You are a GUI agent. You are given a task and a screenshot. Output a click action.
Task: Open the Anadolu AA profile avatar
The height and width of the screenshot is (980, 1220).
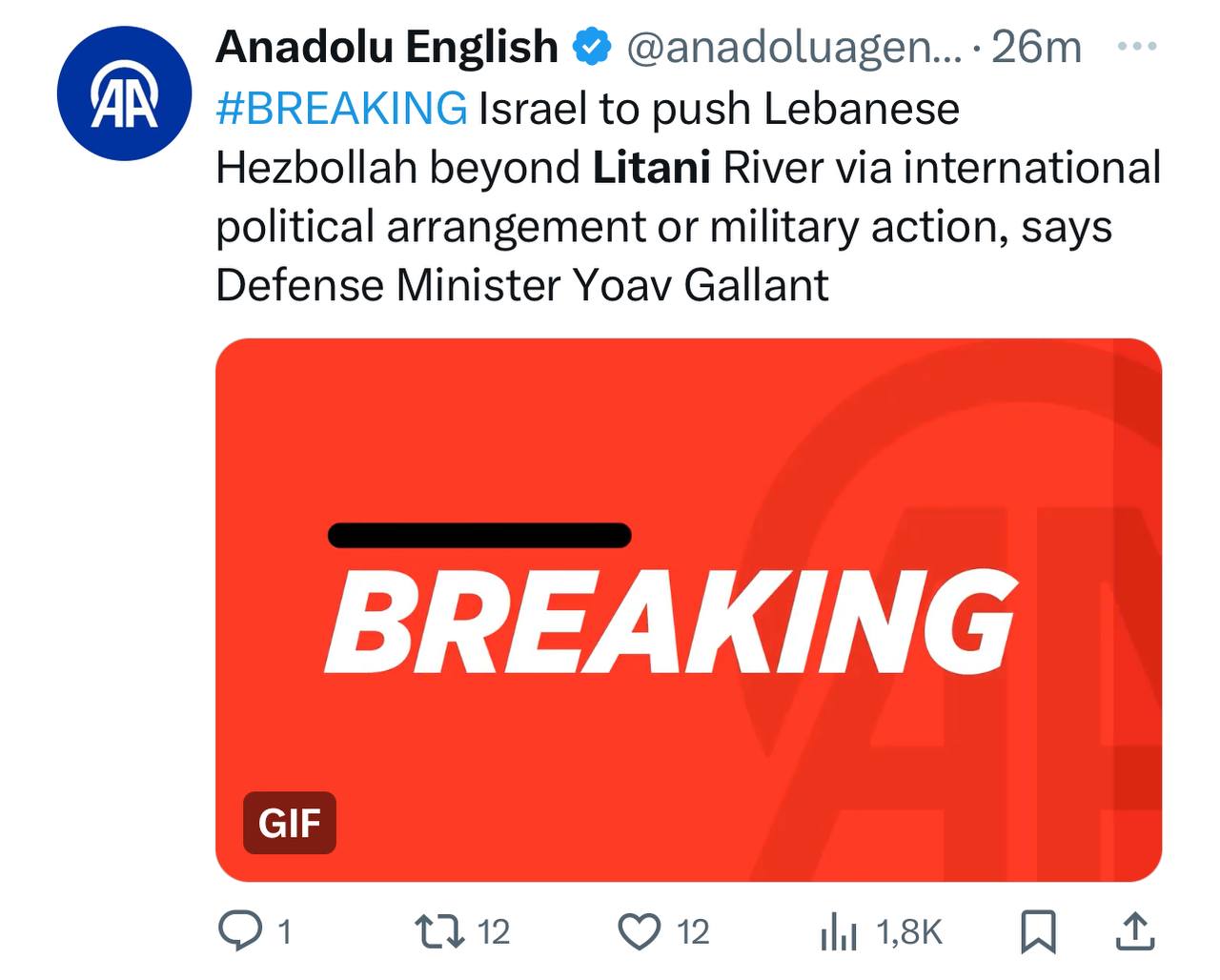[125, 93]
